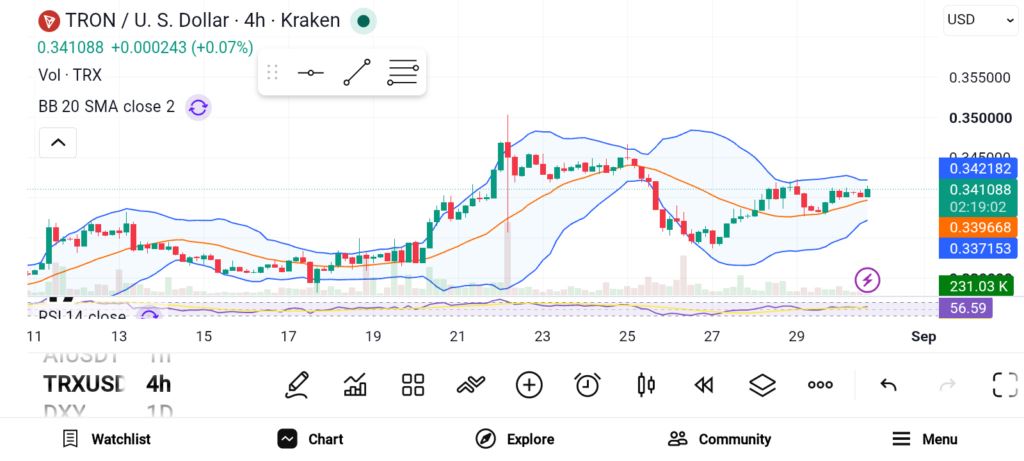The height and width of the screenshot is (461, 1024).
Task: Open the layout grid templates icon
Action: pyautogui.click(x=413, y=385)
